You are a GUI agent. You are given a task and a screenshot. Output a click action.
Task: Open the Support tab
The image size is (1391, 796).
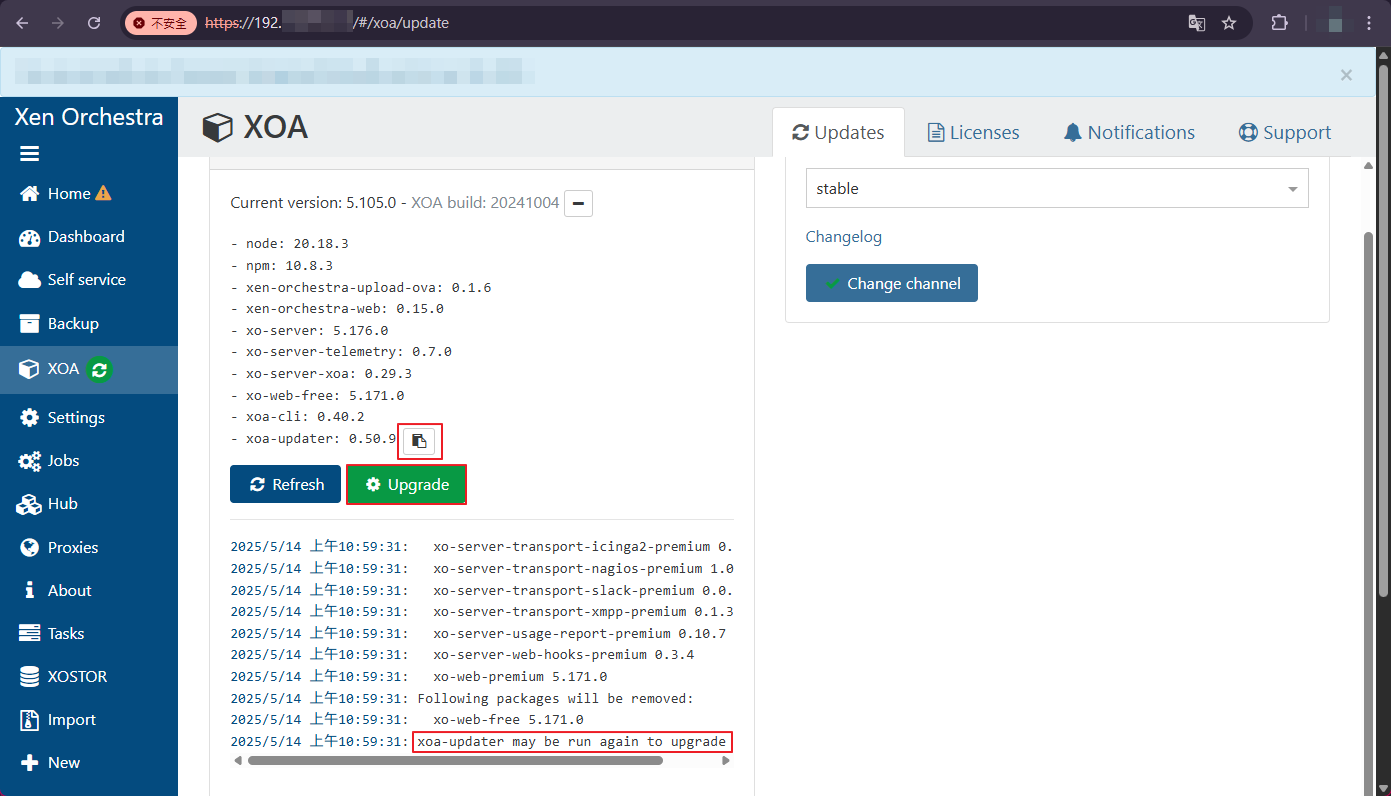(1285, 133)
